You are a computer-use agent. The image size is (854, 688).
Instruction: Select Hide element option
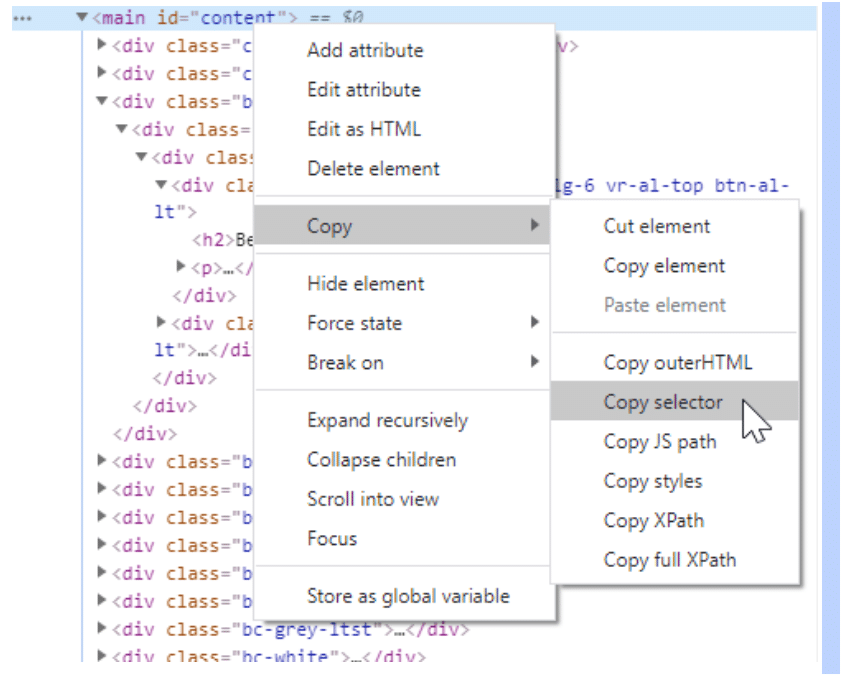point(365,284)
